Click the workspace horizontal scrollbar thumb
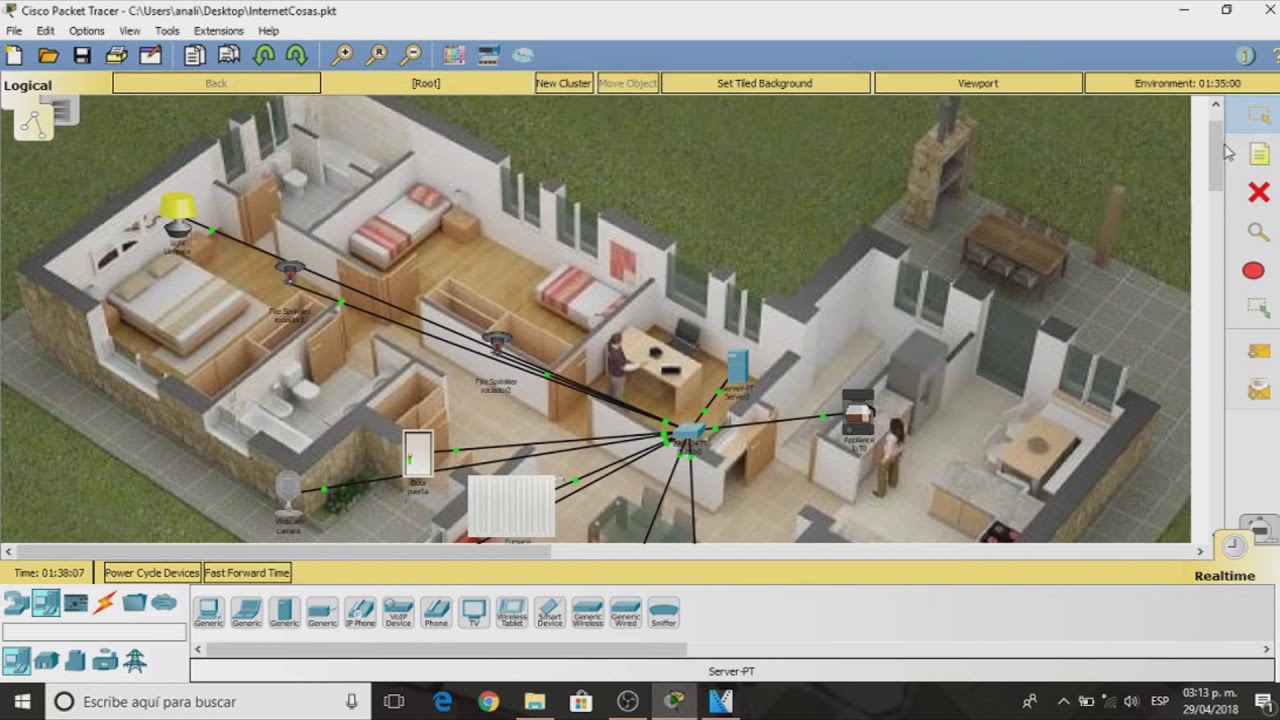 click(x=283, y=551)
